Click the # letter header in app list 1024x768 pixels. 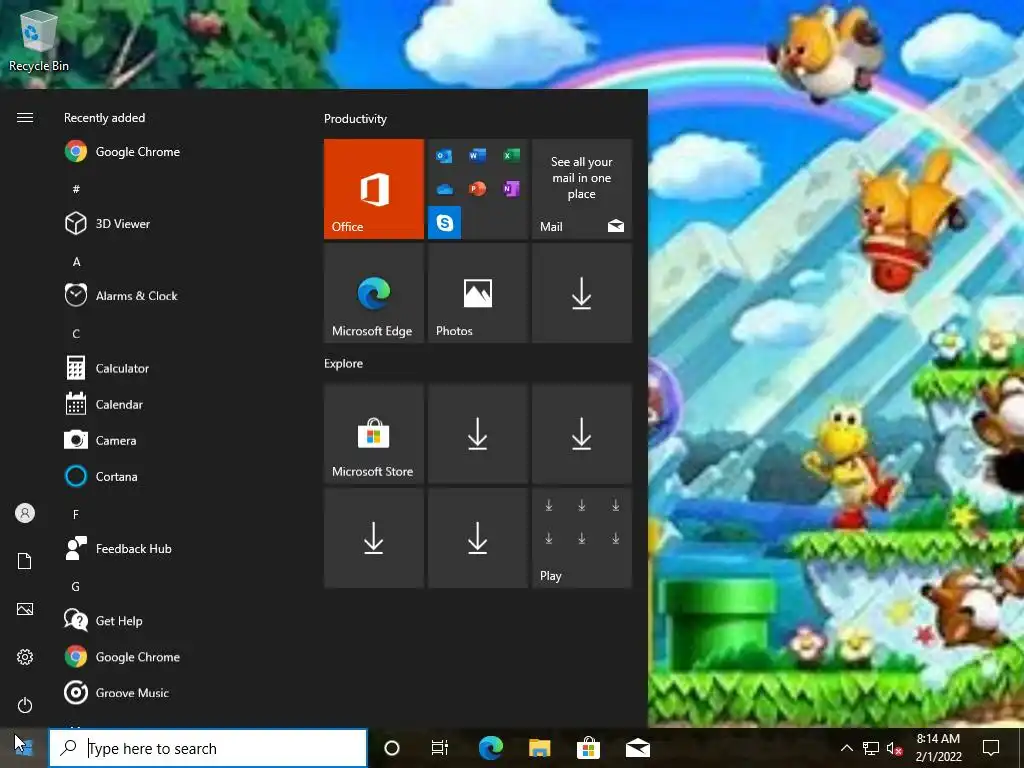(x=76, y=189)
